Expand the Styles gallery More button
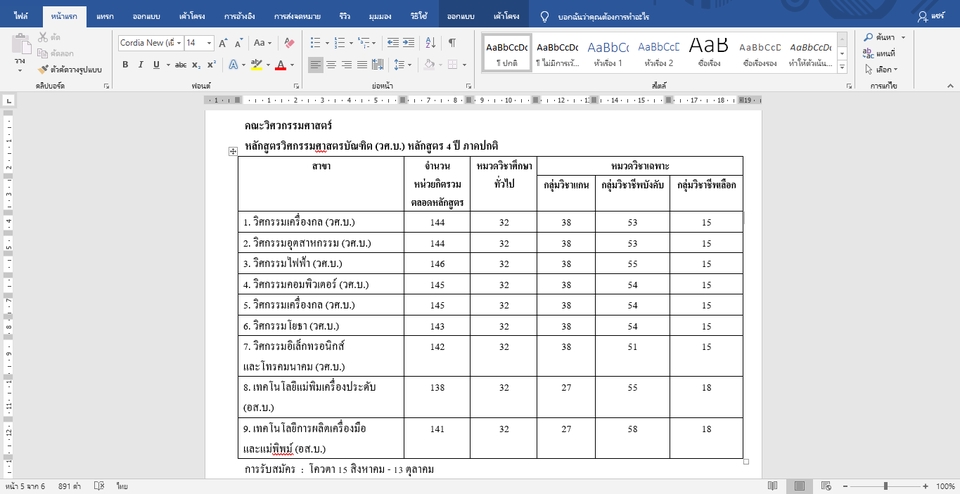 [842, 66]
